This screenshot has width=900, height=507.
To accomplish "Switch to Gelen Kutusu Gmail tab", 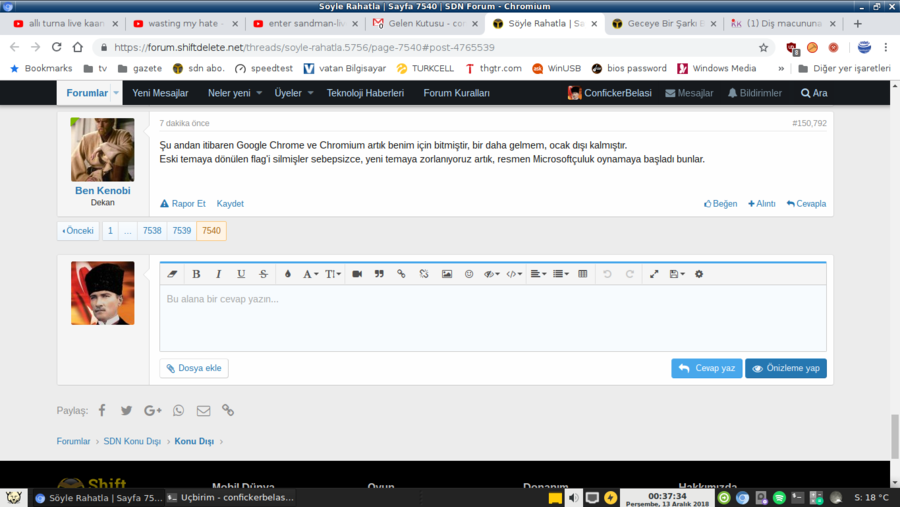I will tap(425, 24).
